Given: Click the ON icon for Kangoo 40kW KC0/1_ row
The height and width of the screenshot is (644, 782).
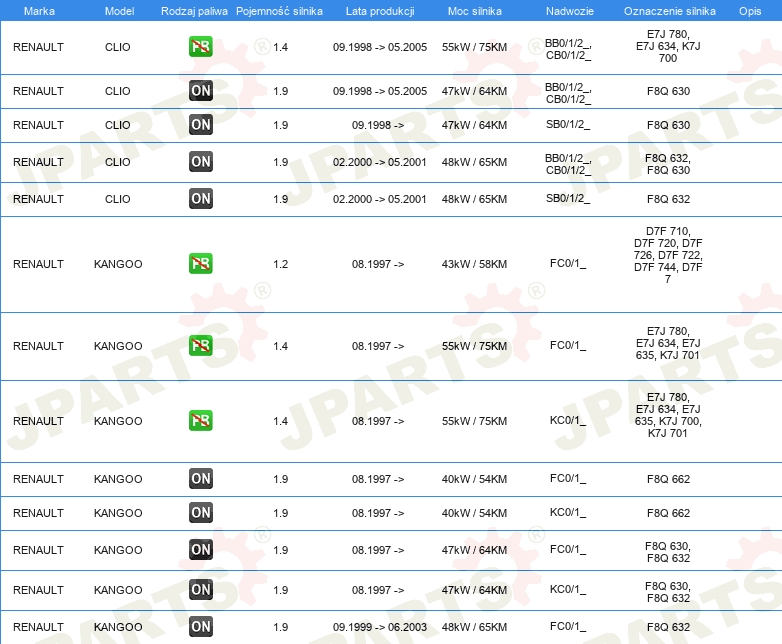Looking at the screenshot, I should (x=200, y=512).
